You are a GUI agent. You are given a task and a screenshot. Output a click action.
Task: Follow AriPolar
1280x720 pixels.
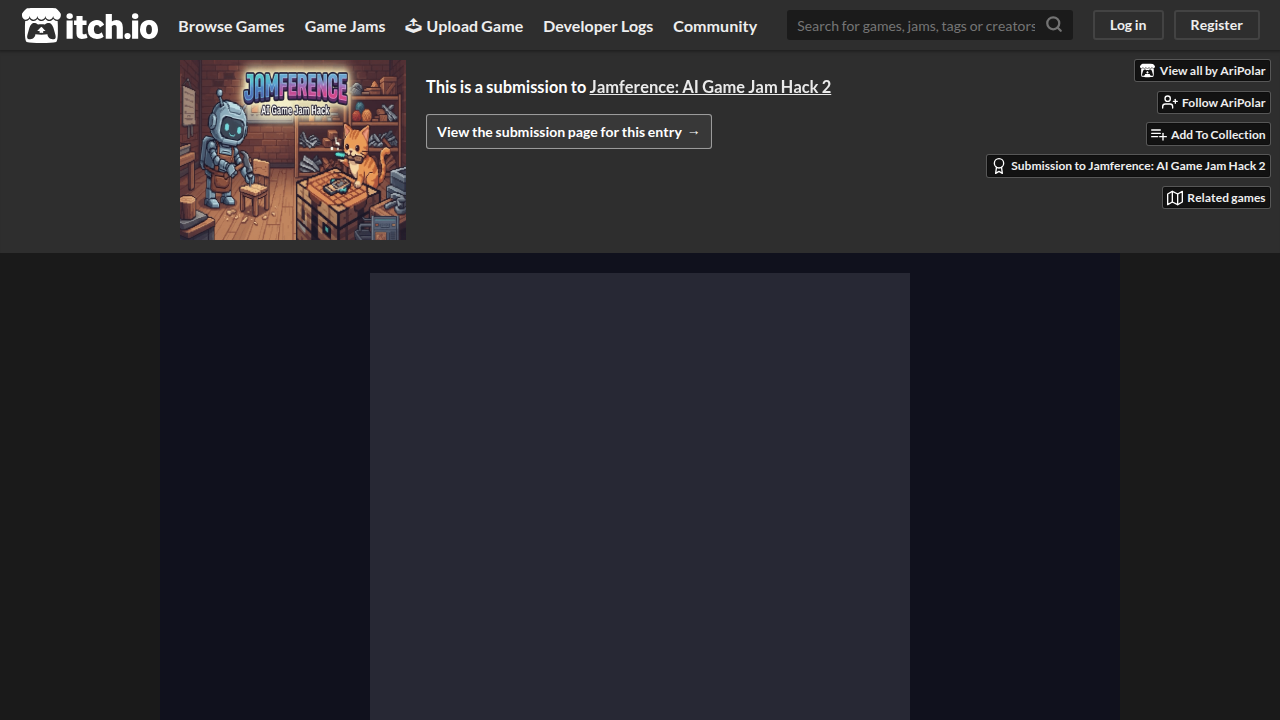[x=1214, y=103]
